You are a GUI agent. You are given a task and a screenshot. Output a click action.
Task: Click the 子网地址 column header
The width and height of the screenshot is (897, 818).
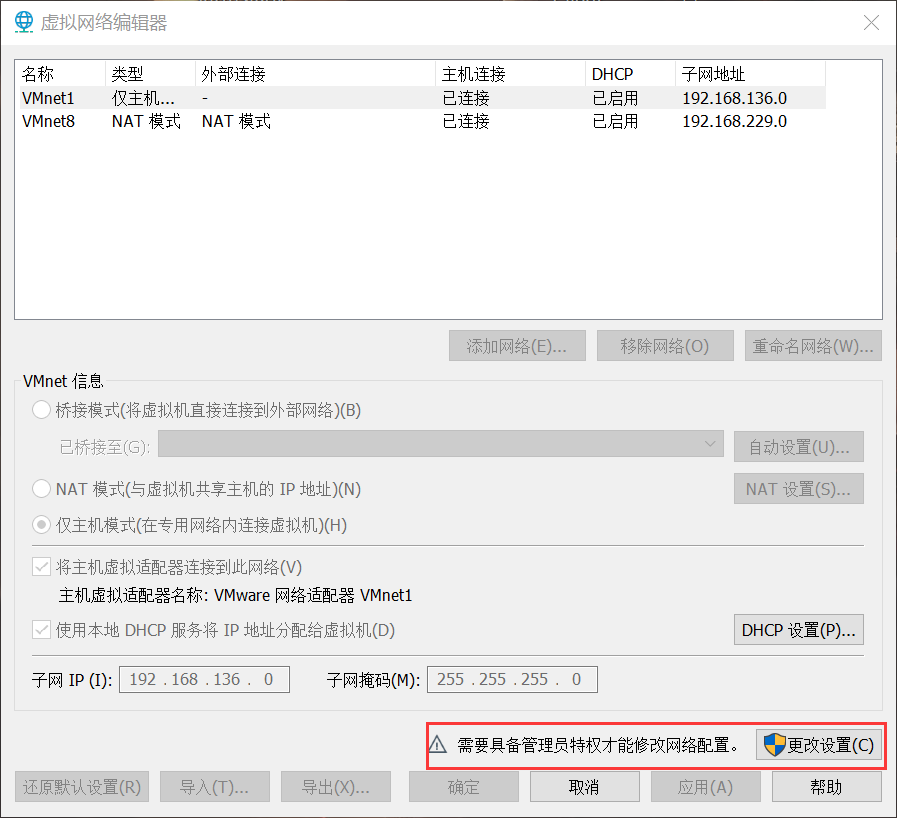[x=750, y=74]
